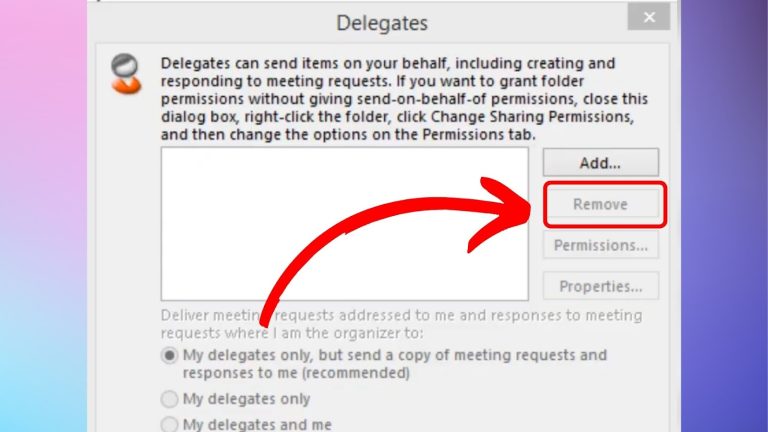Click inside the empty delegates list box
This screenshot has height=432, width=768.
(344, 224)
